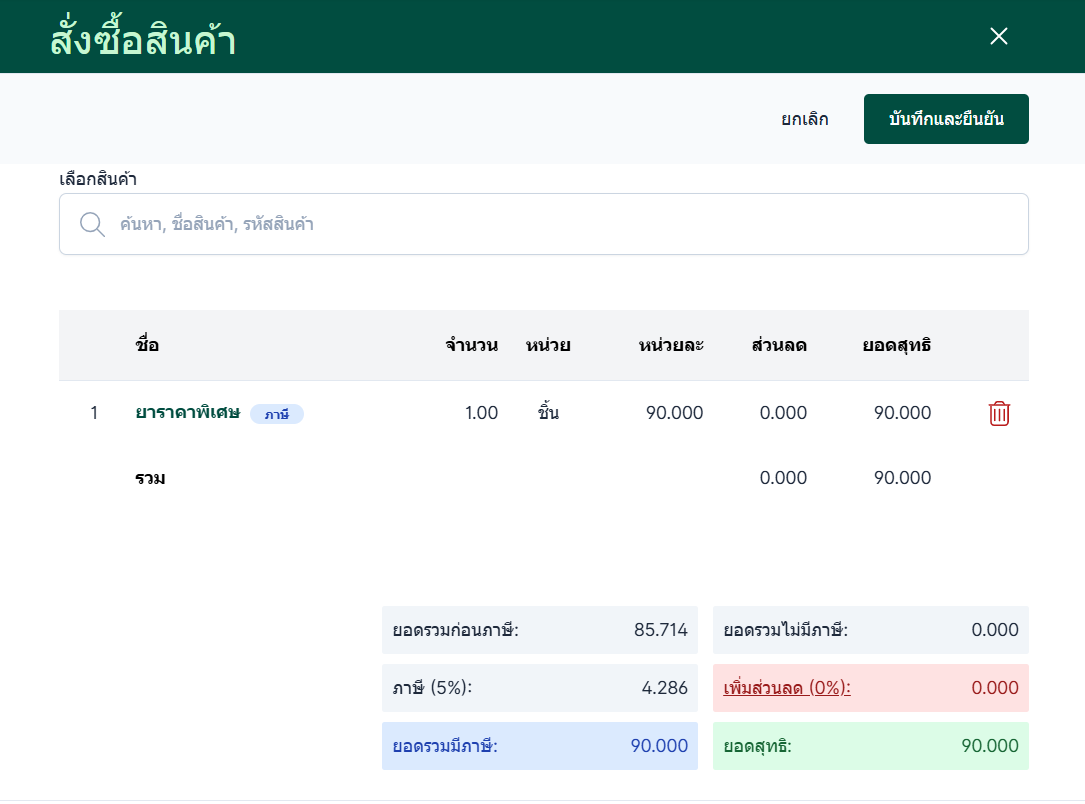This screenshot has height=804, width=1085.
Task: Focus the product search input field
Action: click(560, 224)
